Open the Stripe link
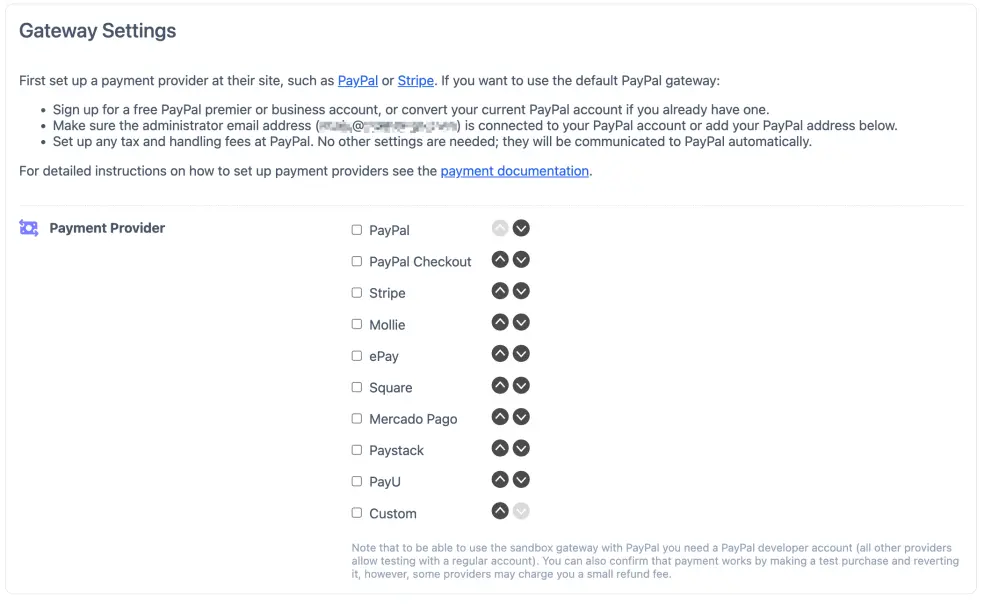The height and width of the screenshot is (604, 984). 416,80
